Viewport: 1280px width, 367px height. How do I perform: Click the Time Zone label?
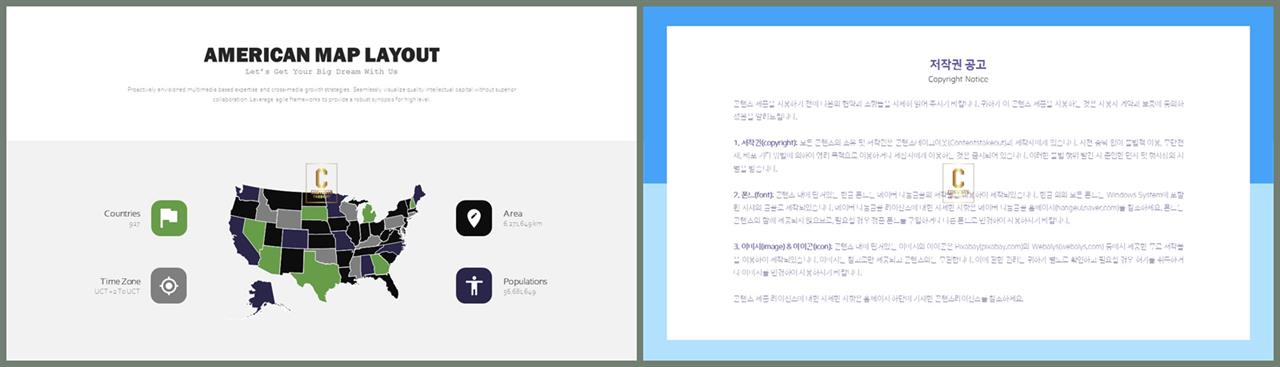coord(120,282)
